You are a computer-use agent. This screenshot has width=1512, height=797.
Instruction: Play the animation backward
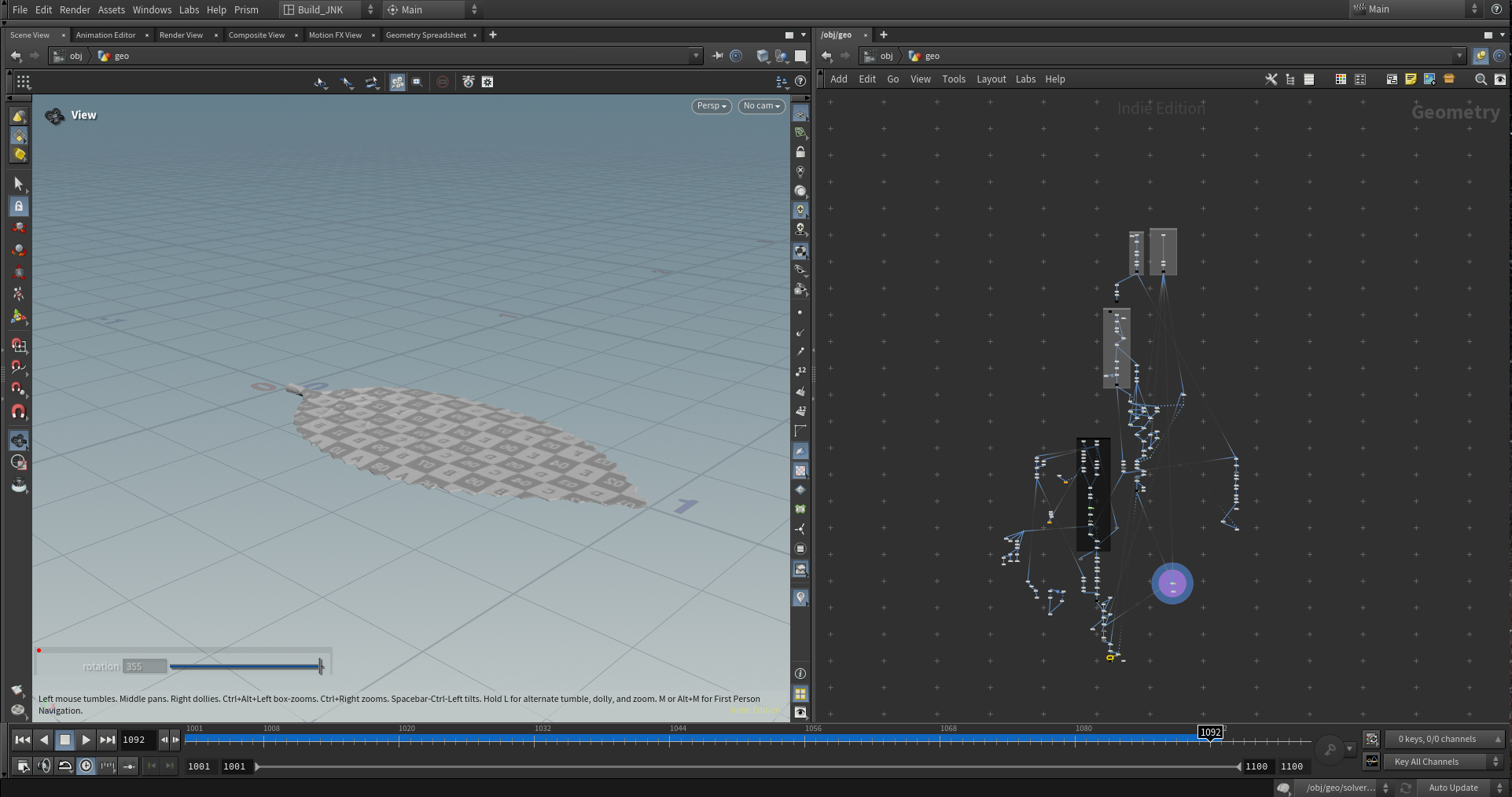pyautogui.click(x=44, y=740)
